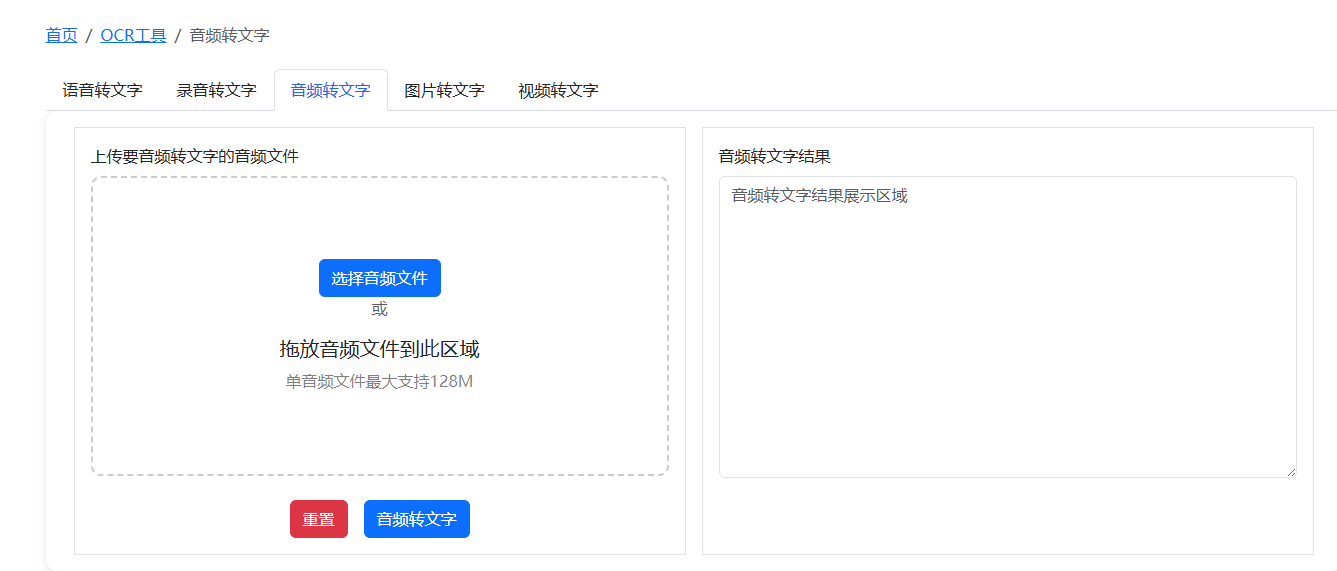Click the 或 text below the select button
The width and height of the screenshot is (1337, 571).
point(380,309)
